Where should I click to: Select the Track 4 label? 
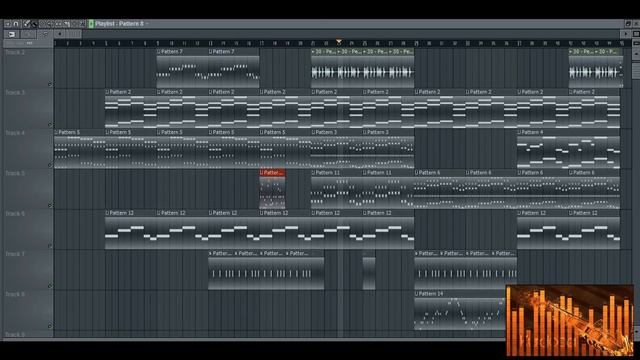[15, 133]
